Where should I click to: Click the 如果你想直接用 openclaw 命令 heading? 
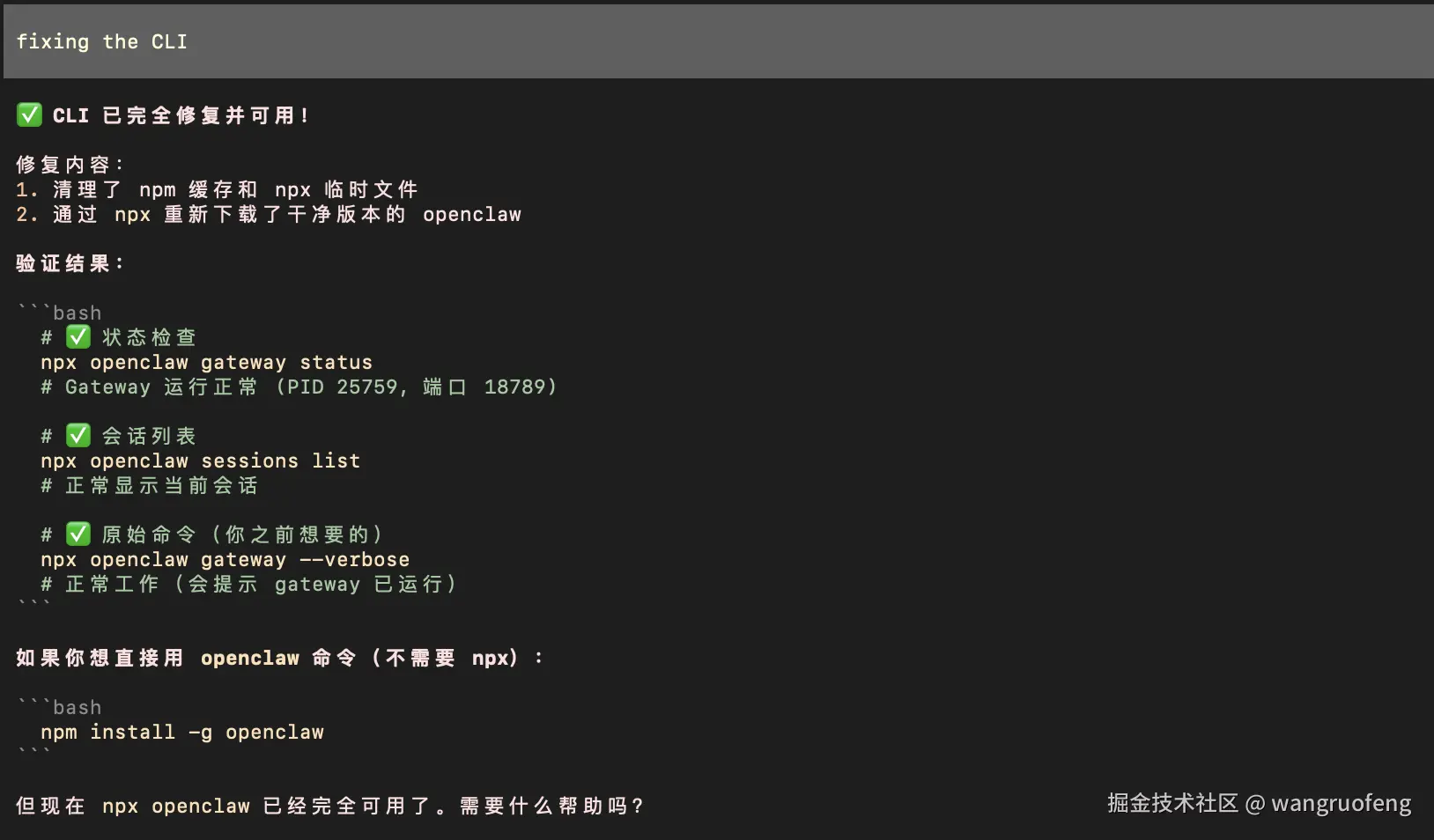pyautogui.click(x=279, y=658)
